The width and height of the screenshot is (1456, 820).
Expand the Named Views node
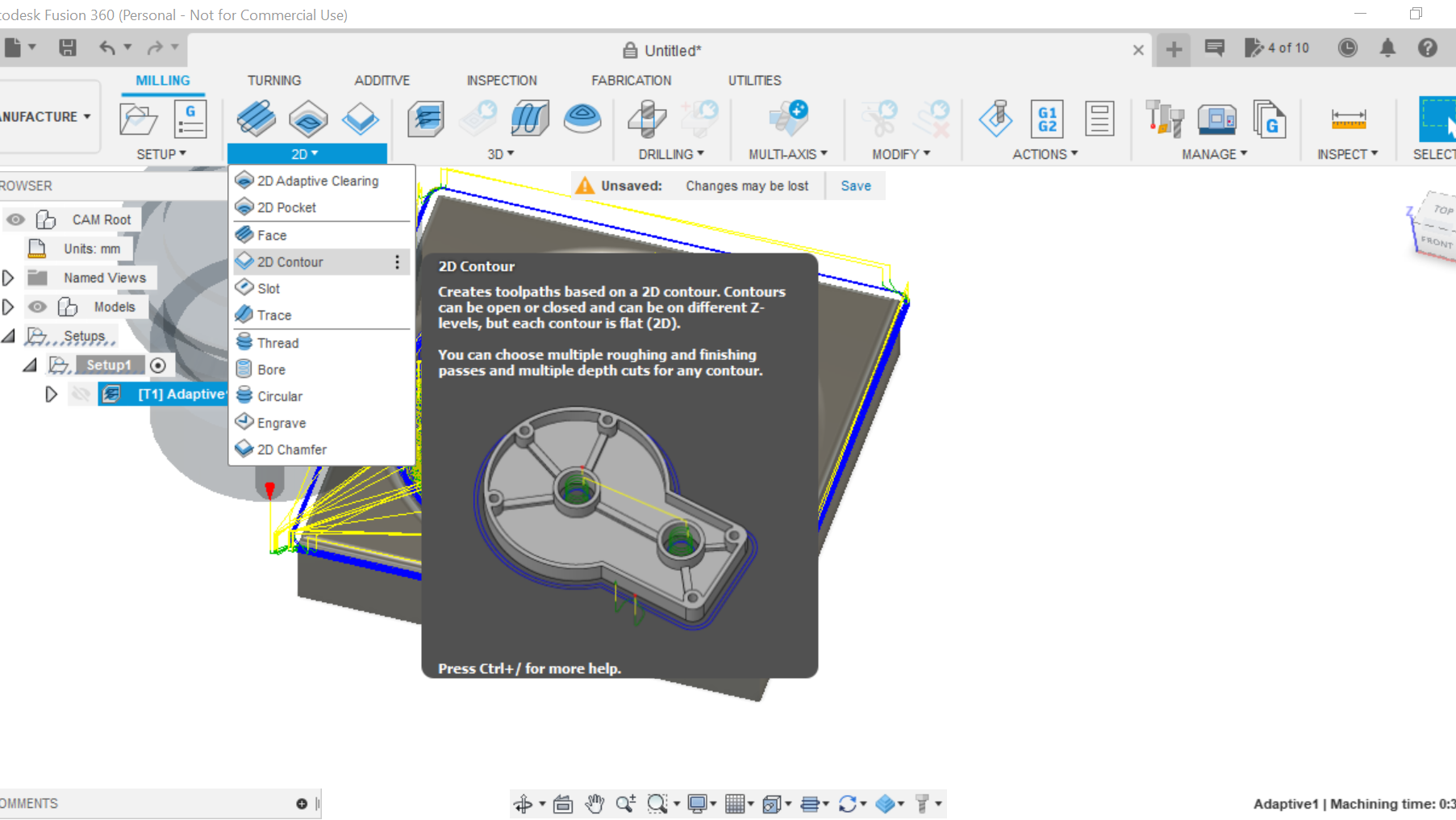point(8,278)
